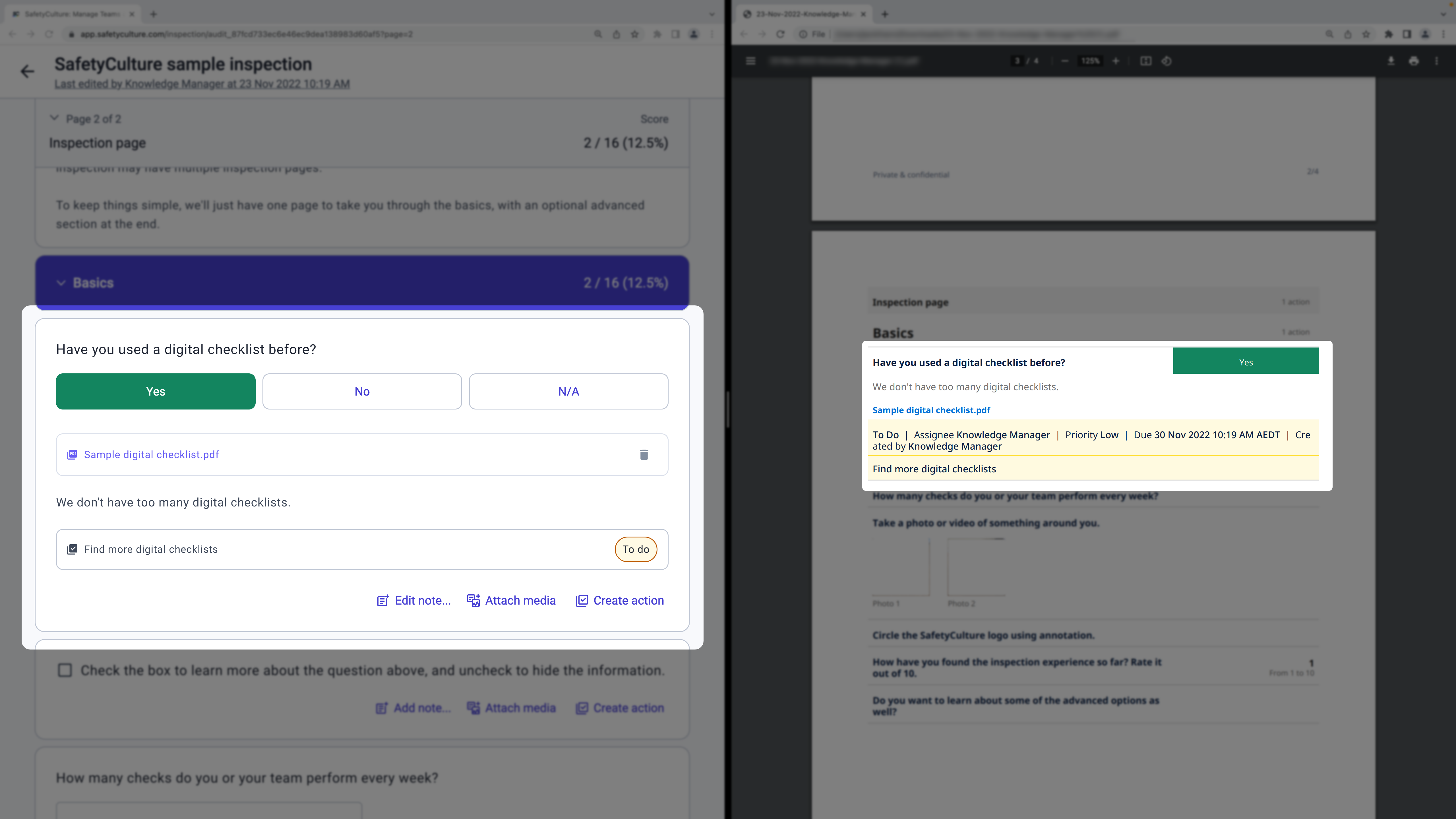The width and height of the screenshot is (1456, 819).
Task: Click the fit to page icon in the PDF viewer
Action: tap(1145, 61)
